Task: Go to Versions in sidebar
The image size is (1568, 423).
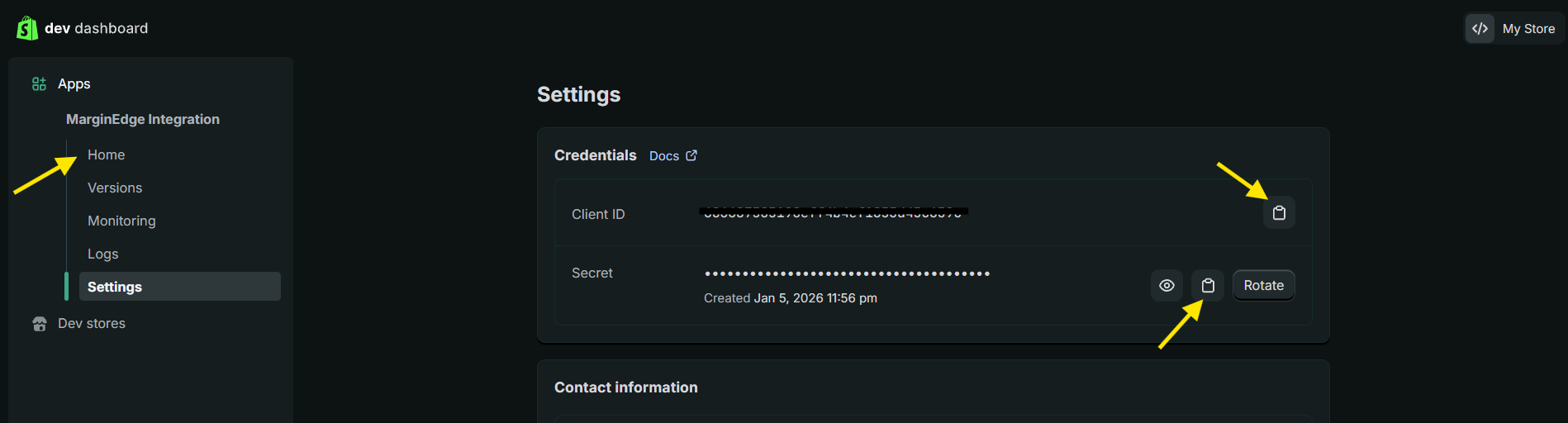Action: (115, 188)
